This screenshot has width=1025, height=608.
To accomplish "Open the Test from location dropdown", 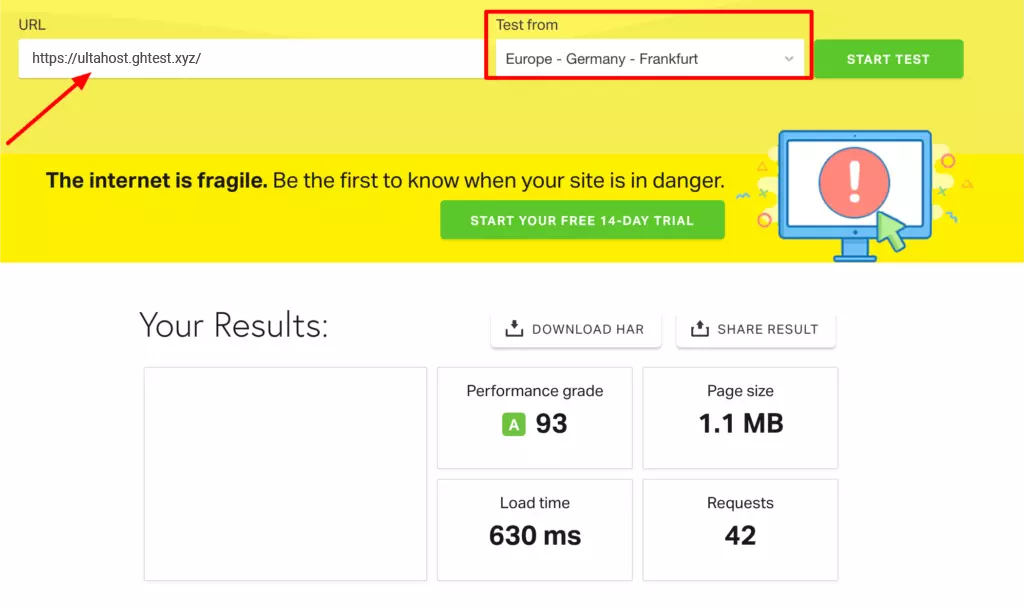I will (648, 59).
